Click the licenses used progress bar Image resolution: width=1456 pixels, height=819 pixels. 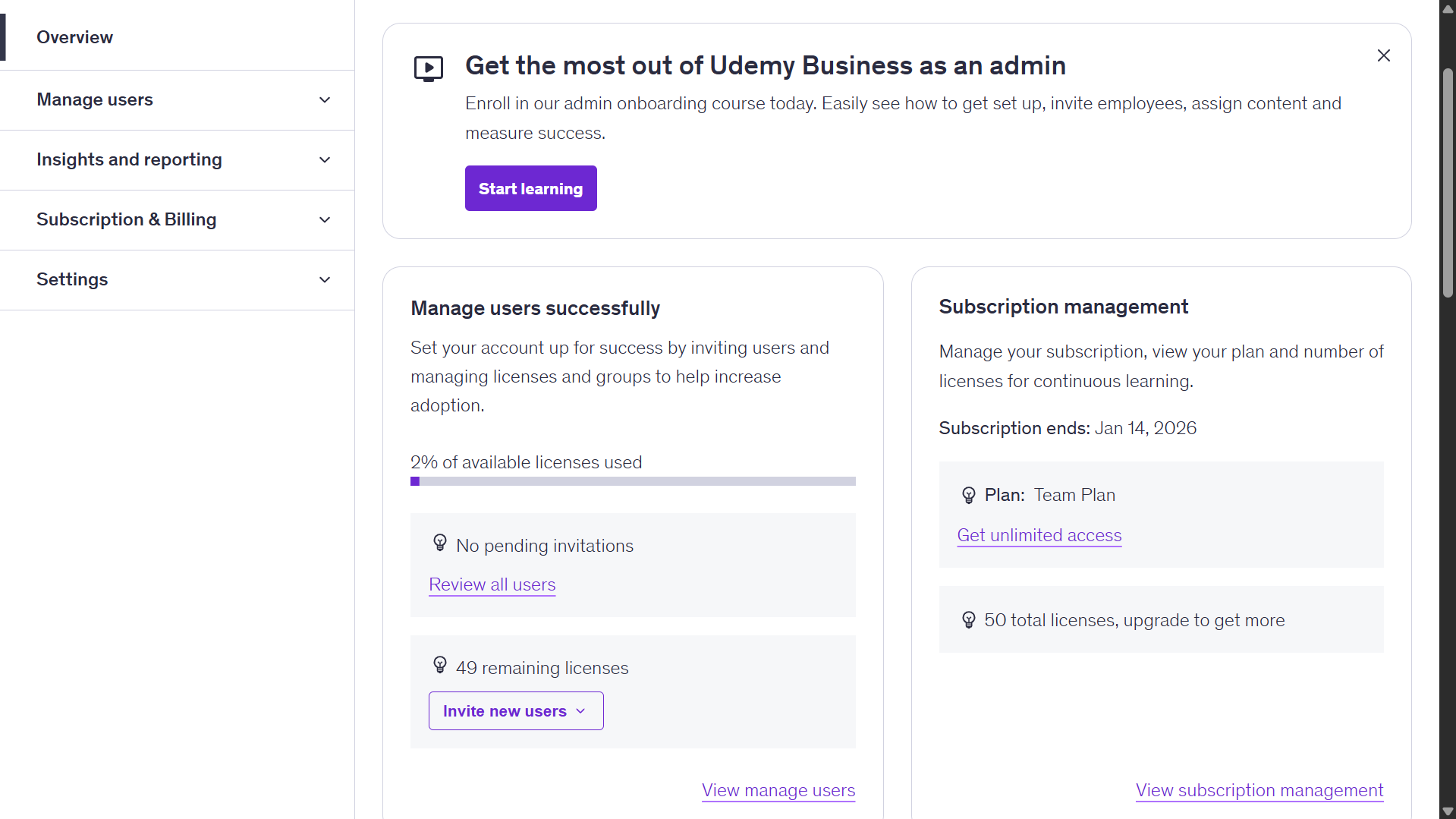tap(633, 481)
